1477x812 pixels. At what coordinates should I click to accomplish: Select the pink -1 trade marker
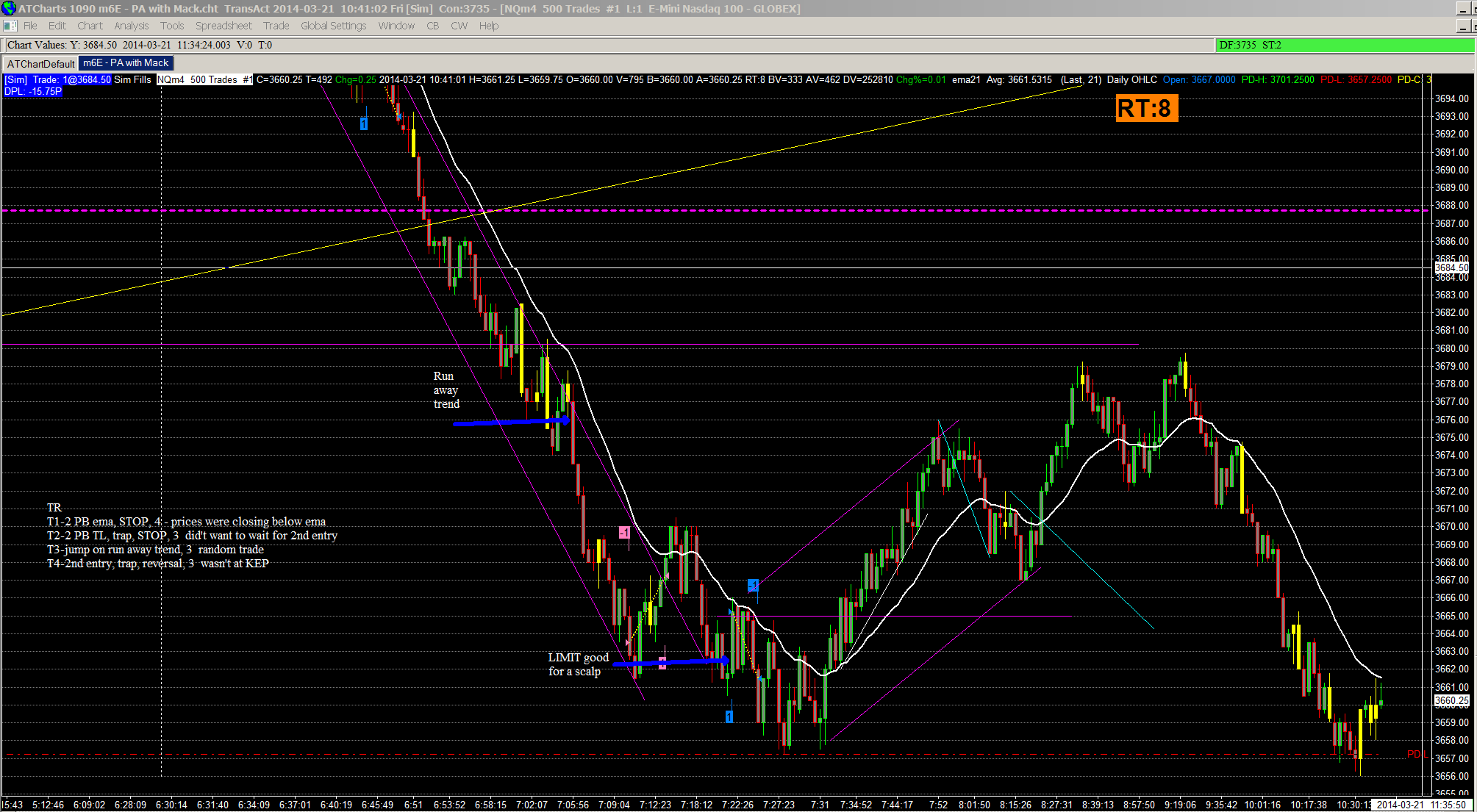[624, 532]
